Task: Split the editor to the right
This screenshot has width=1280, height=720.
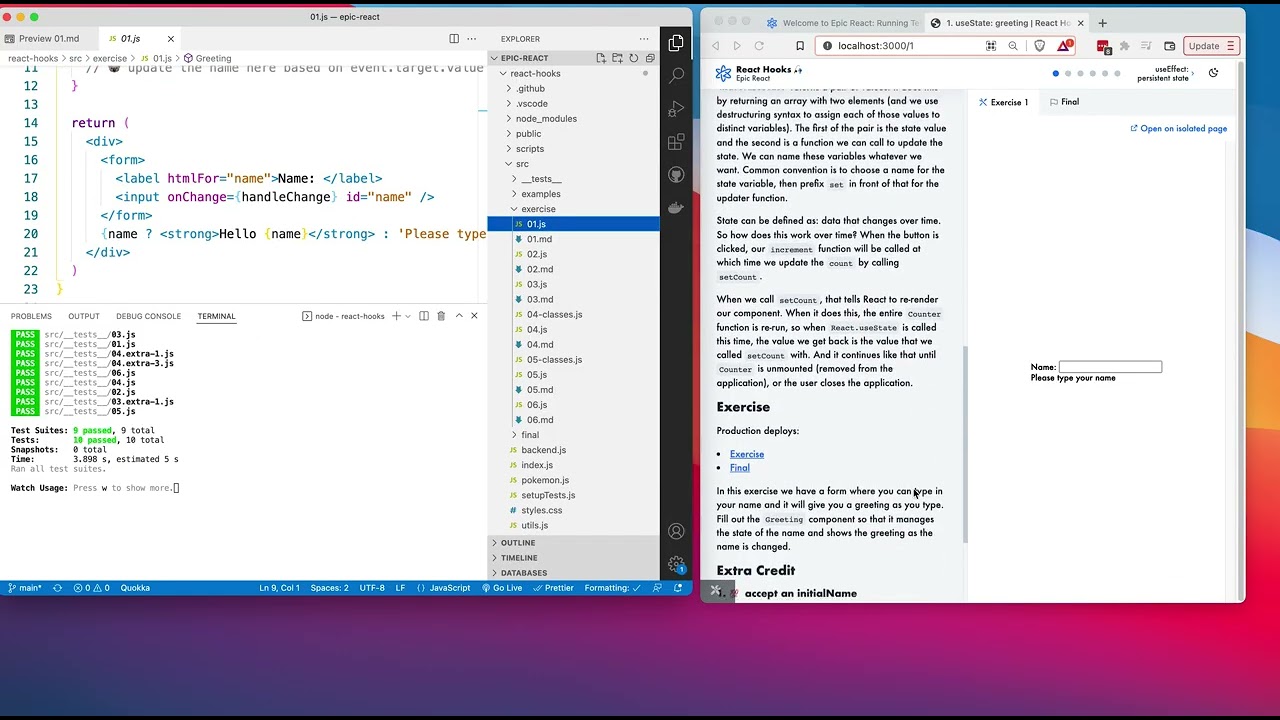Action: click(454, 39)
